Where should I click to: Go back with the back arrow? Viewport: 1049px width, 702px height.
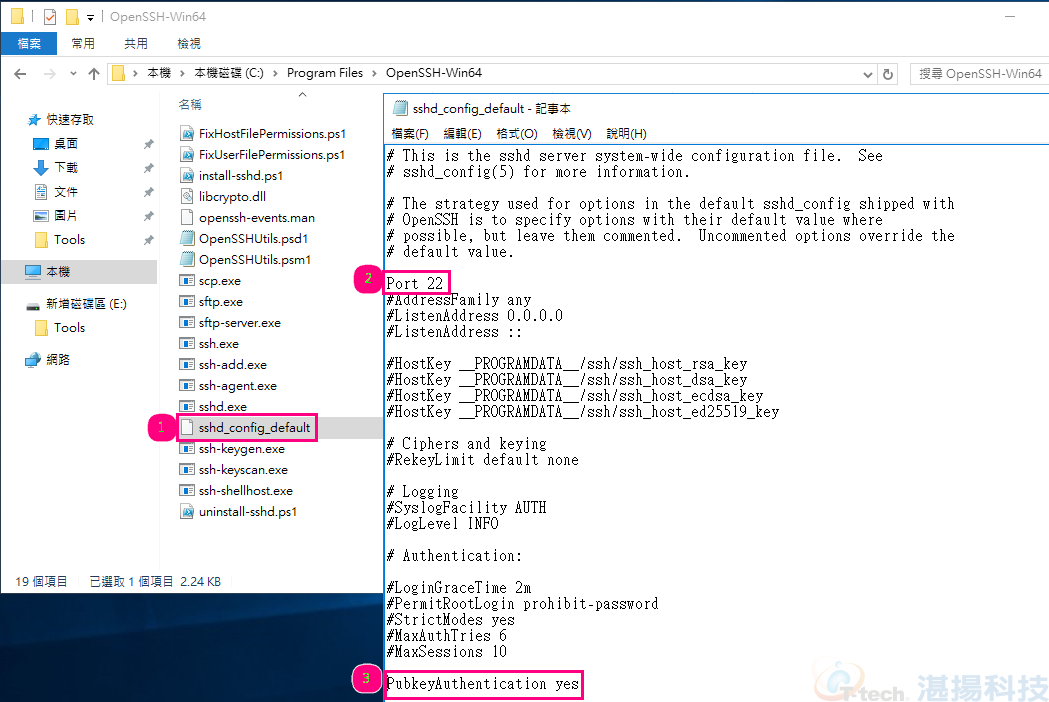pyautogui.click(x=20, y=74)
